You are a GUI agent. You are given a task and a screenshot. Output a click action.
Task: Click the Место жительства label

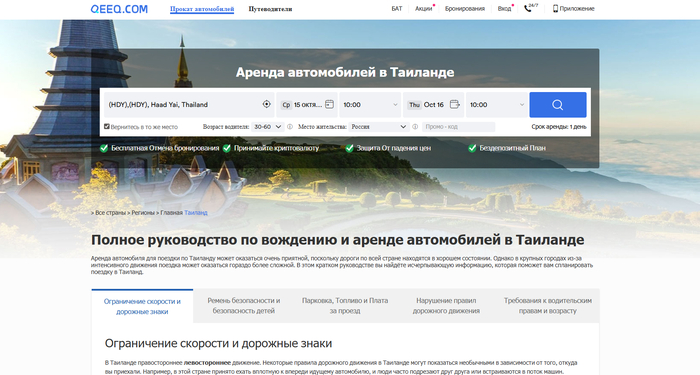322,127
